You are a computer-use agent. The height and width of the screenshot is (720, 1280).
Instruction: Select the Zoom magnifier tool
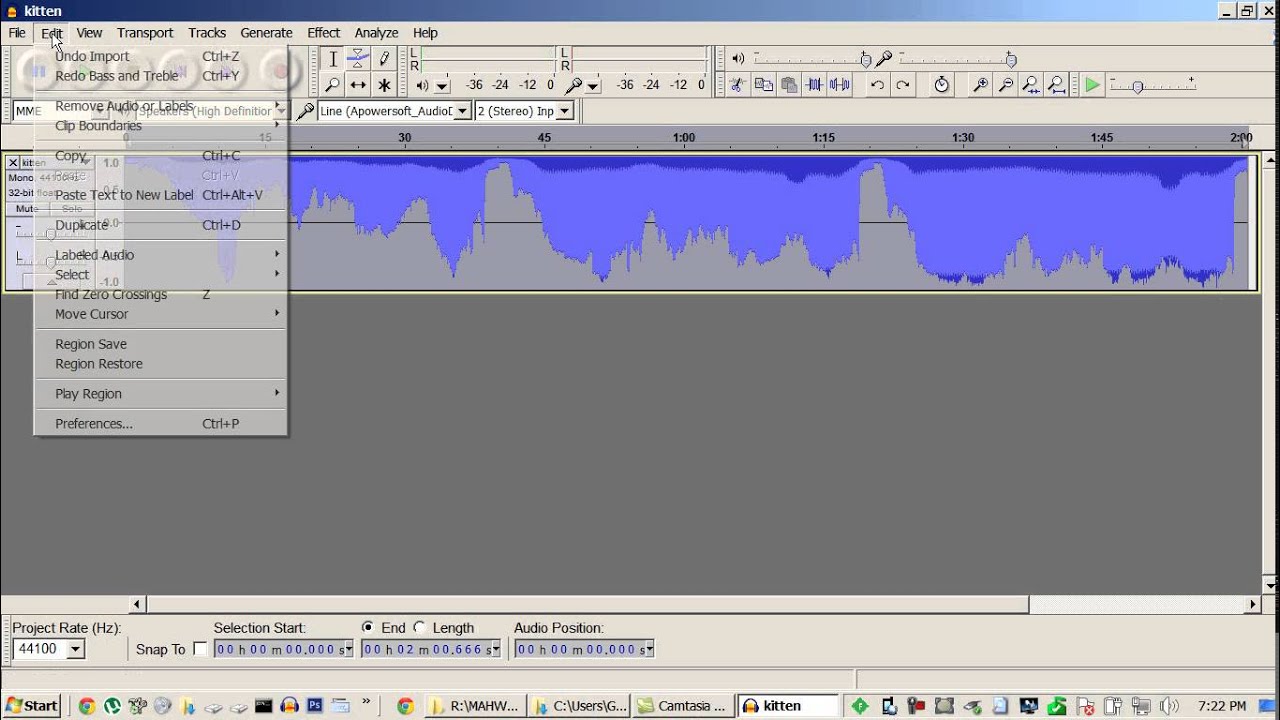coord(333,85)
